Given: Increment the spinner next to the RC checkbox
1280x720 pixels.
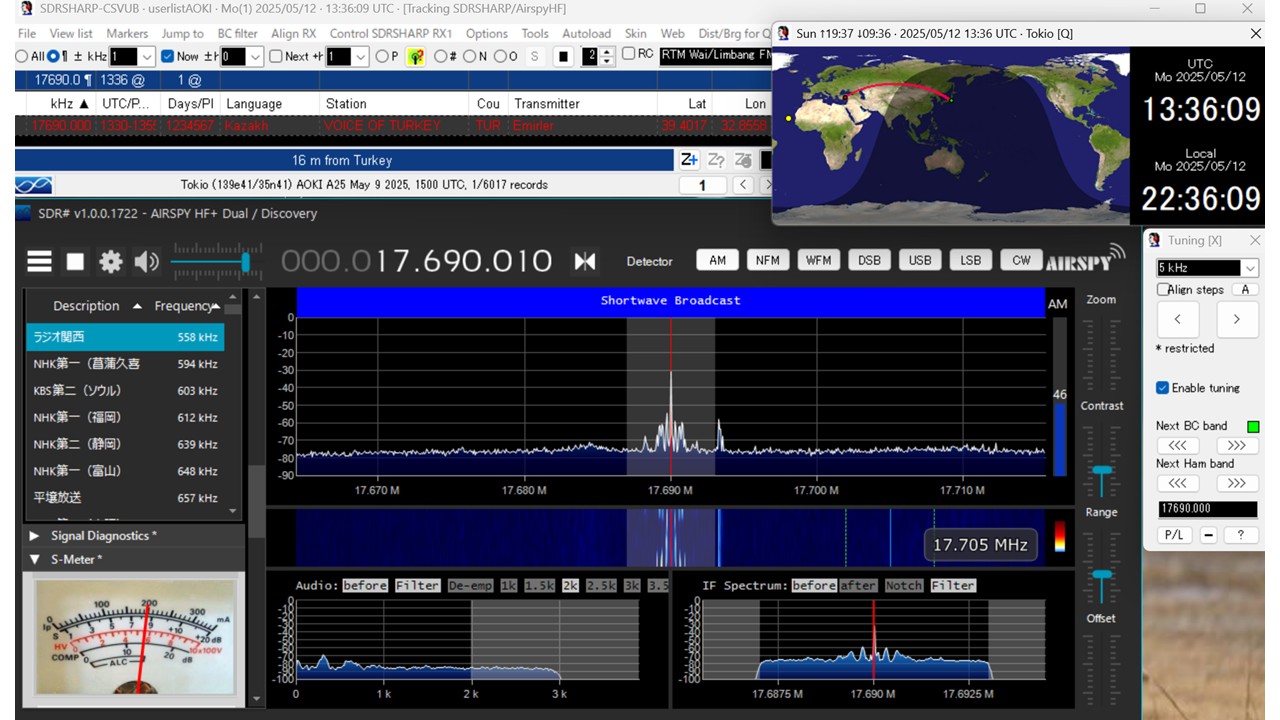Looking at the screenshot, I should (x=607, y=52).
